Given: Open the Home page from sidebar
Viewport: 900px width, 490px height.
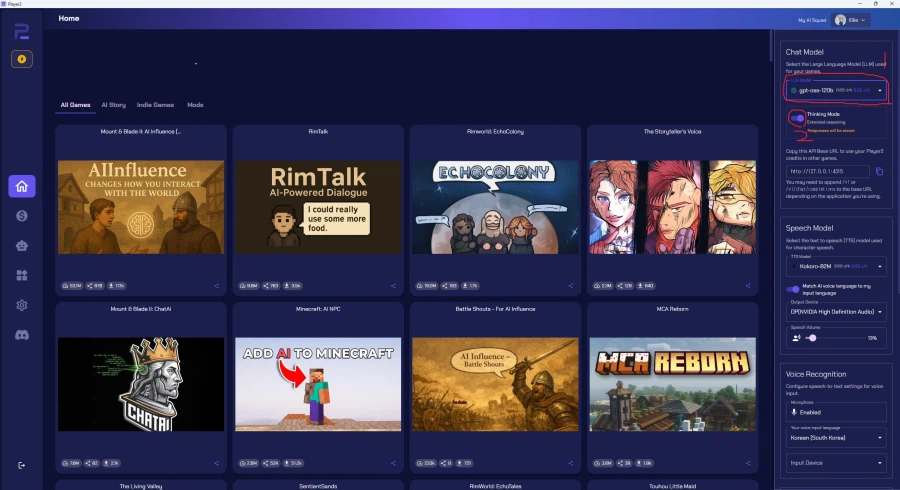Looking at the screenshot, I should [22, 186].
